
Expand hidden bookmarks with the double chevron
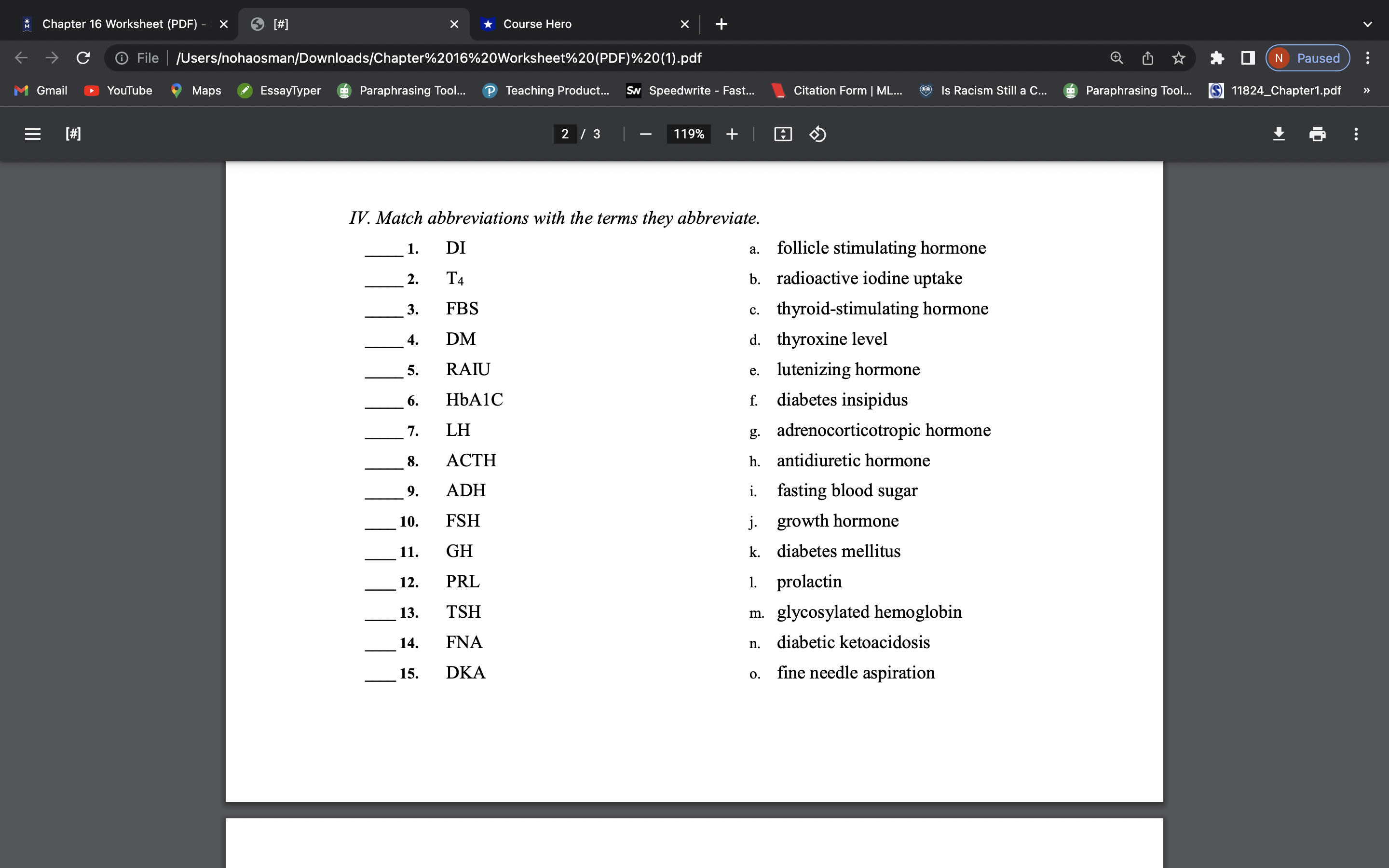pyautogui.click(x=1366, y=90)
